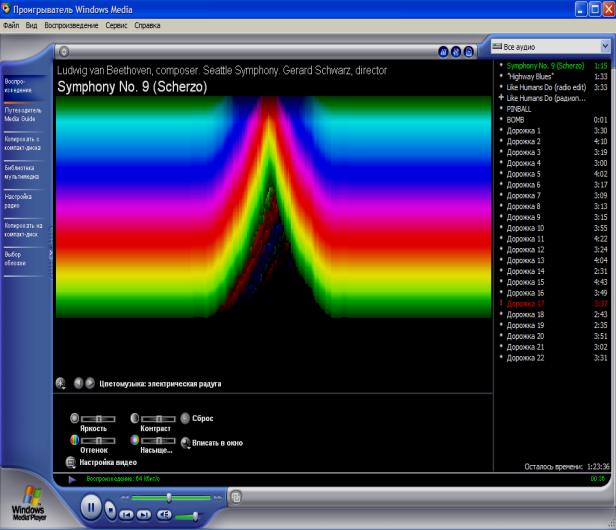Viewport: 616px width, 530px height.
Task: Click the brightness icon next to Яркость
Action: tap(74, 418)
